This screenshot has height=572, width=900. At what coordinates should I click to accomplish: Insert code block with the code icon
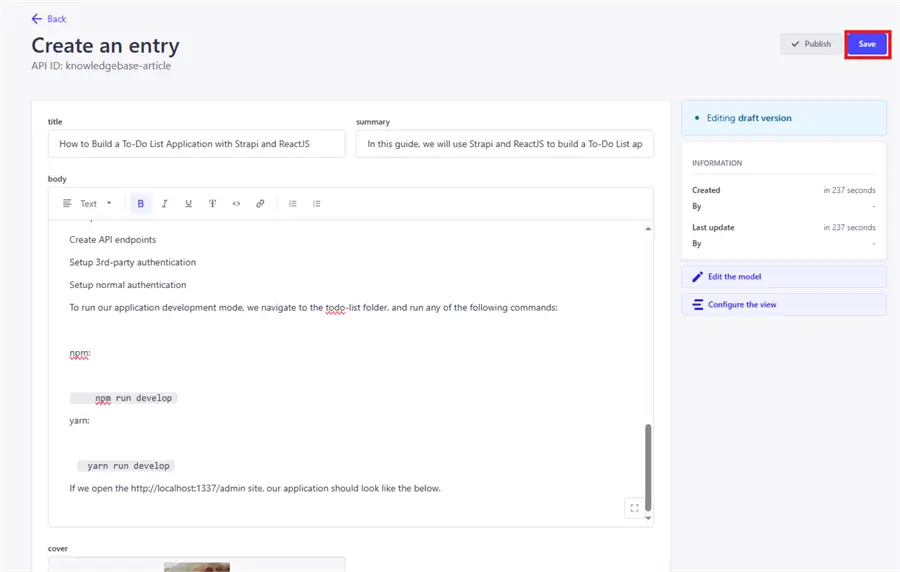[x=236, y=204]
